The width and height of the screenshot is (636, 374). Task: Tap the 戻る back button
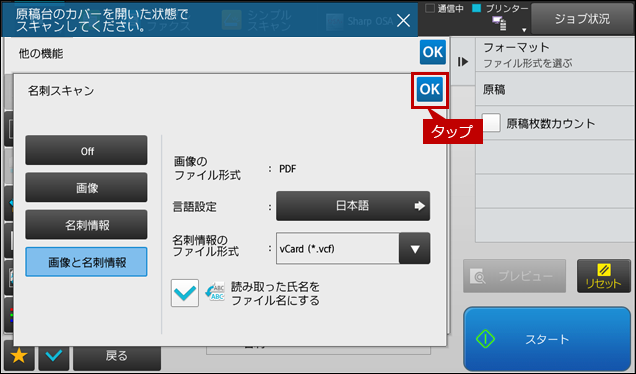click(117, 356)
